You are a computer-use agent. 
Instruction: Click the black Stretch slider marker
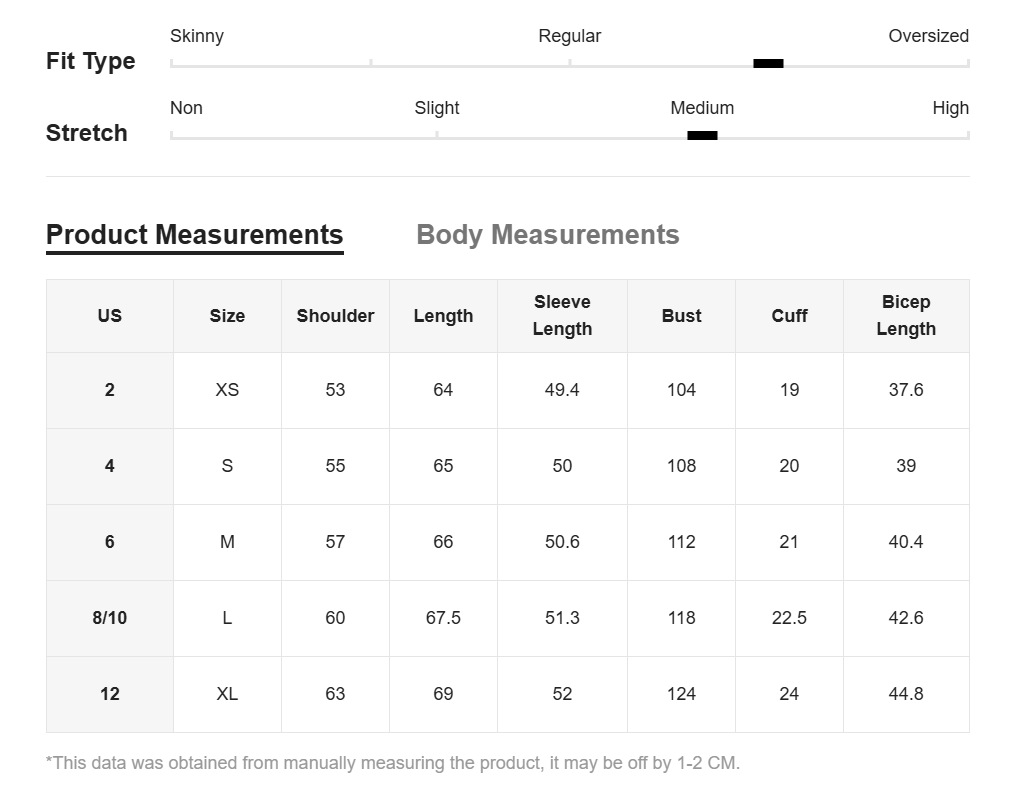click(x=702, y=135)
